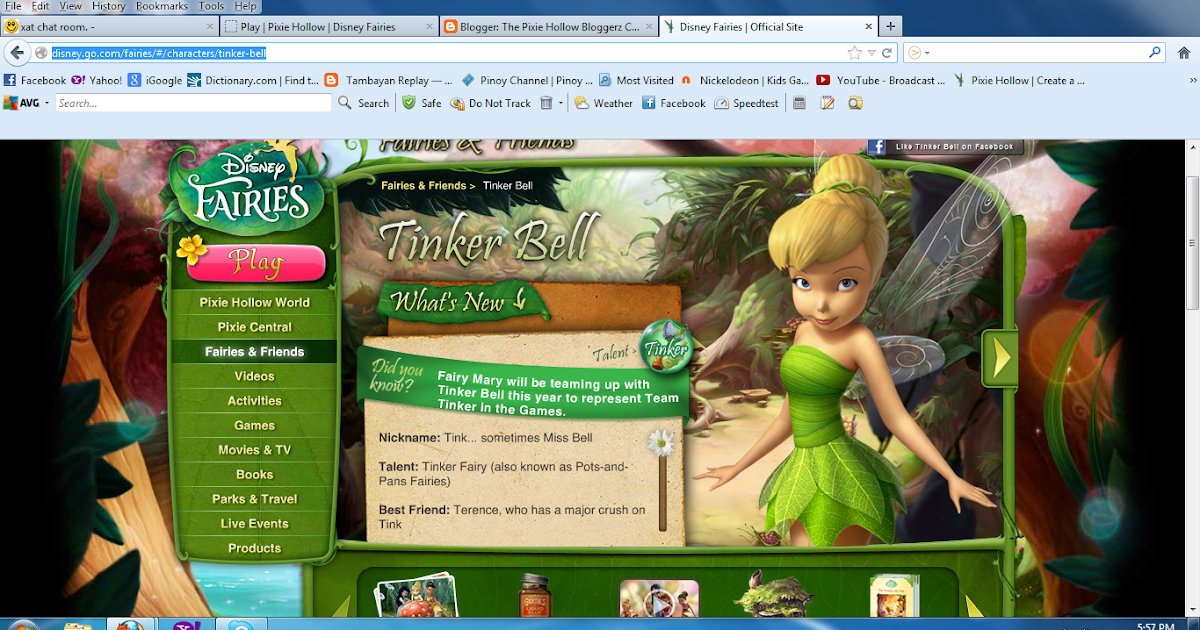Image resolution: width=1200 pixels, height=630 pixels.
Task: Click the AVG toolbar logo
Action: click(x=21, y=103)
